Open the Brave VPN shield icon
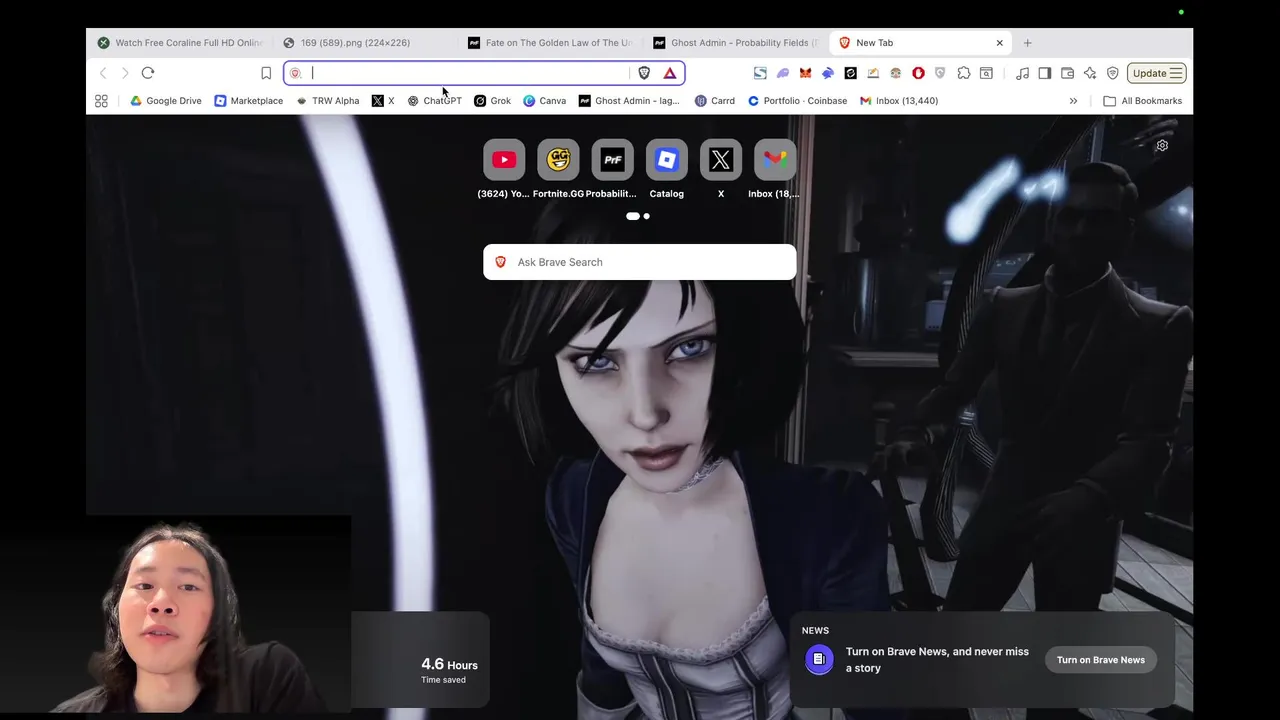 tap(1112, 73)
